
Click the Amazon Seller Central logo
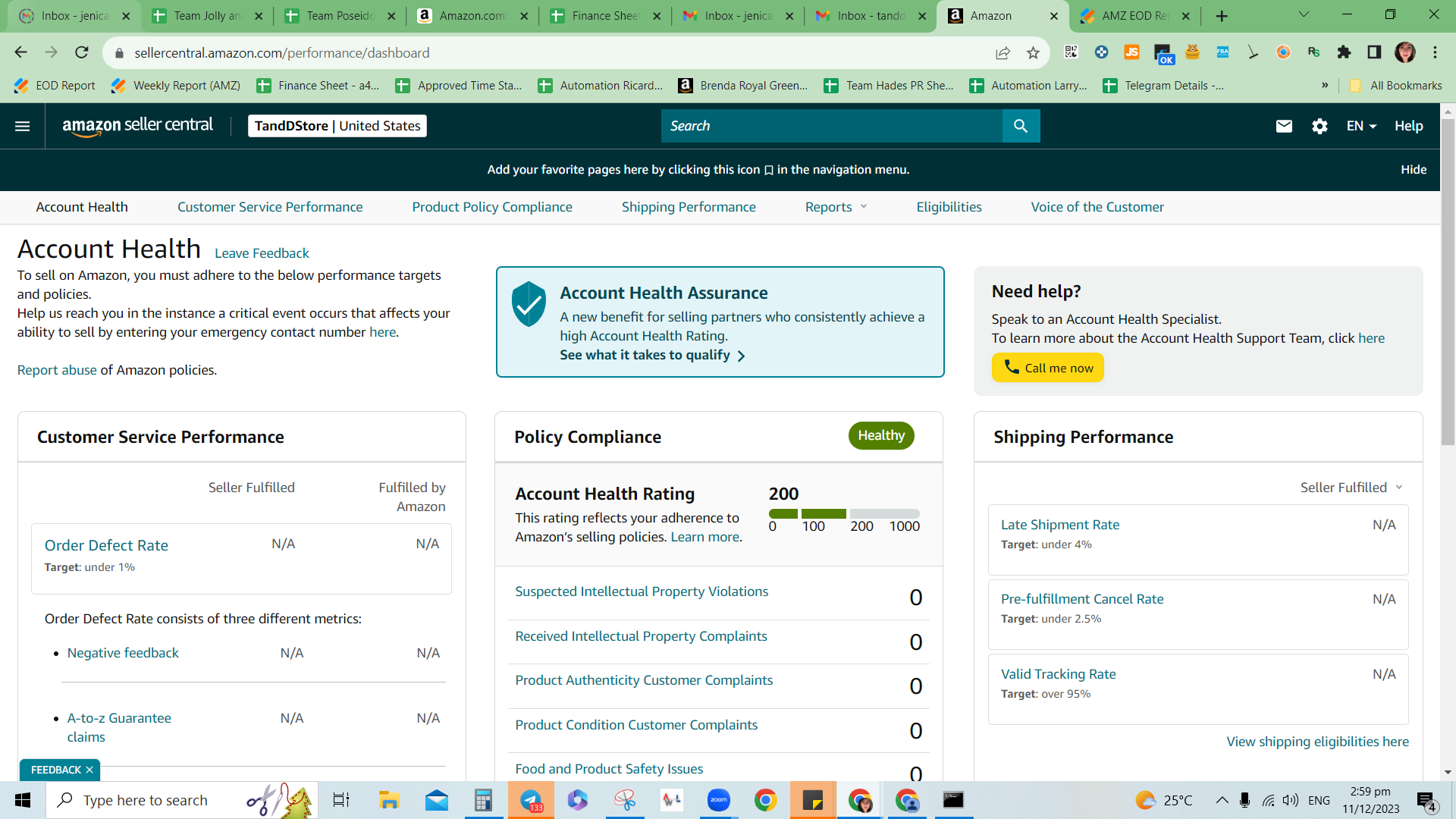coord(137,126)
